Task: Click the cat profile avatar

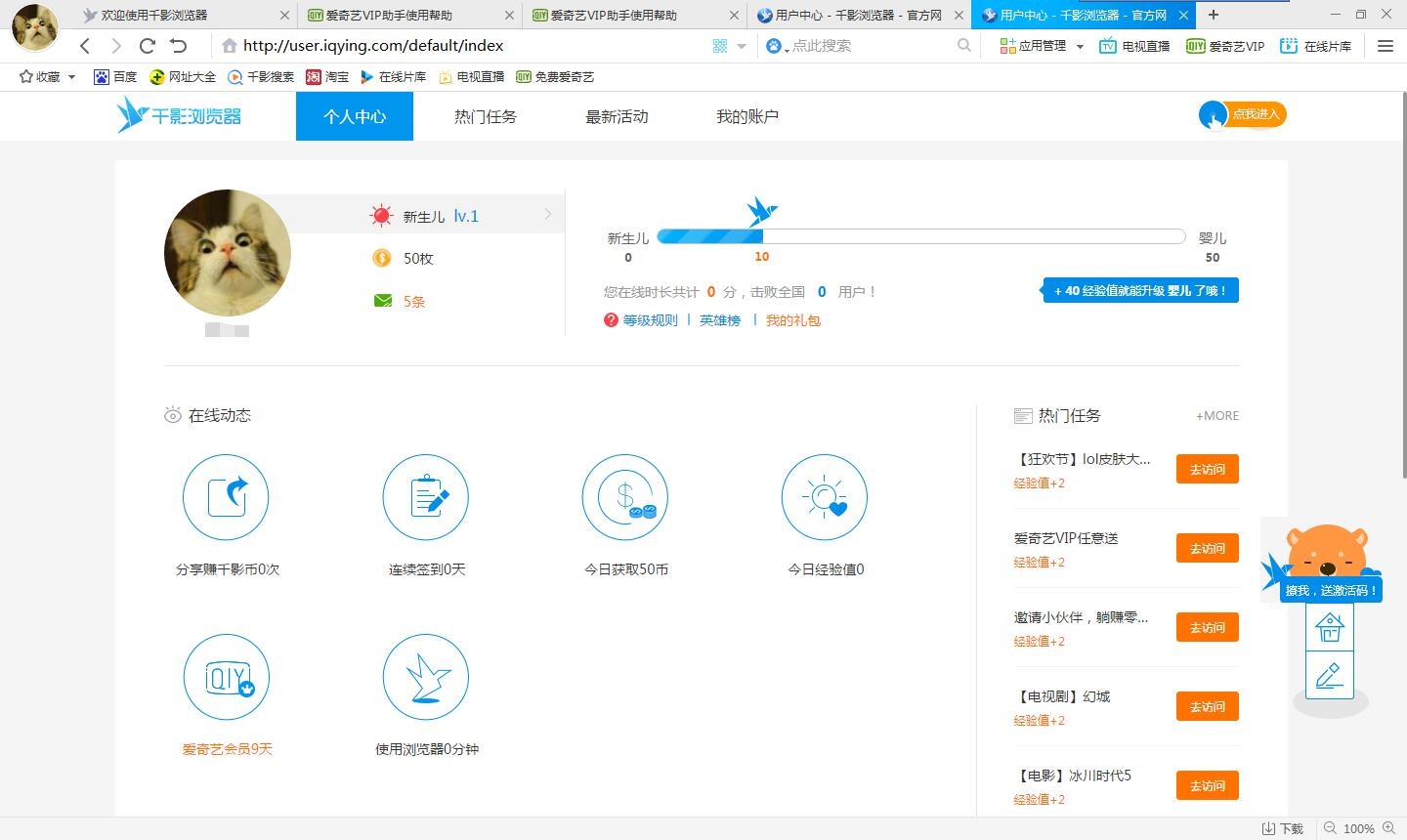Action: coord(228,252)
